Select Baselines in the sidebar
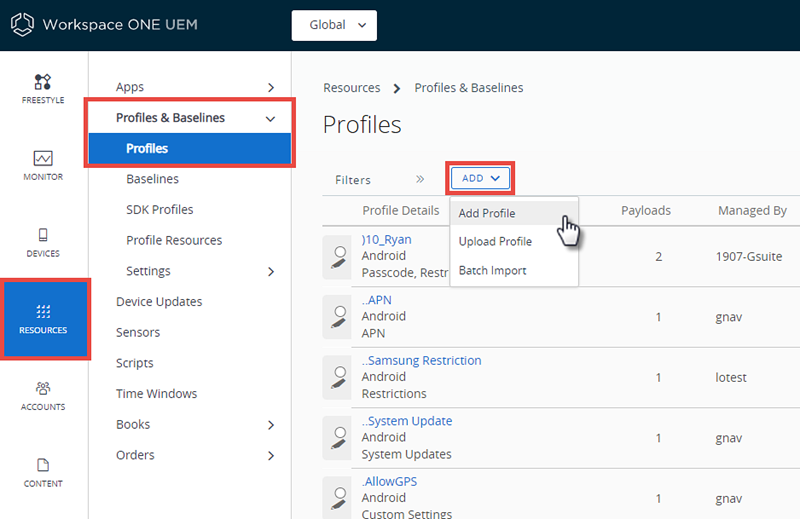Viewport: 800px width, 519px height. [153, 179]
